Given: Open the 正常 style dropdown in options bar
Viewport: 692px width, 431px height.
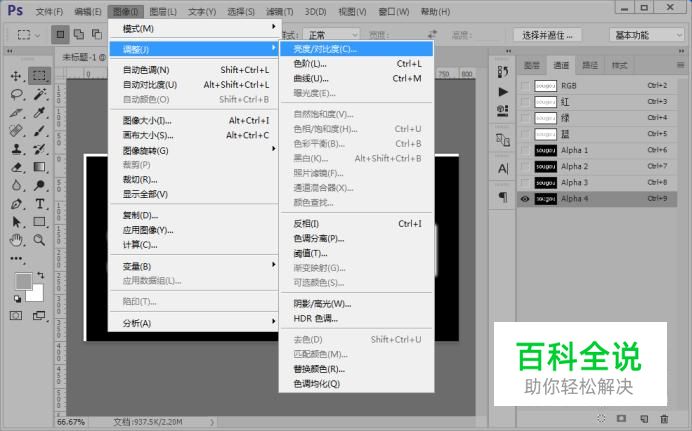Looking at the screenshot, I should click(332, 35).
